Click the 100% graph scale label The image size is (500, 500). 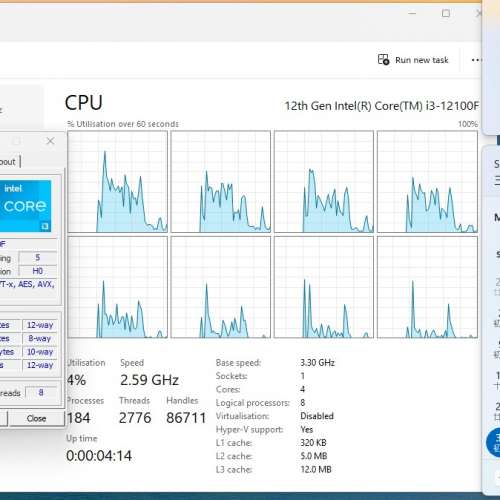pyautogui.click(x=468, y=124)
